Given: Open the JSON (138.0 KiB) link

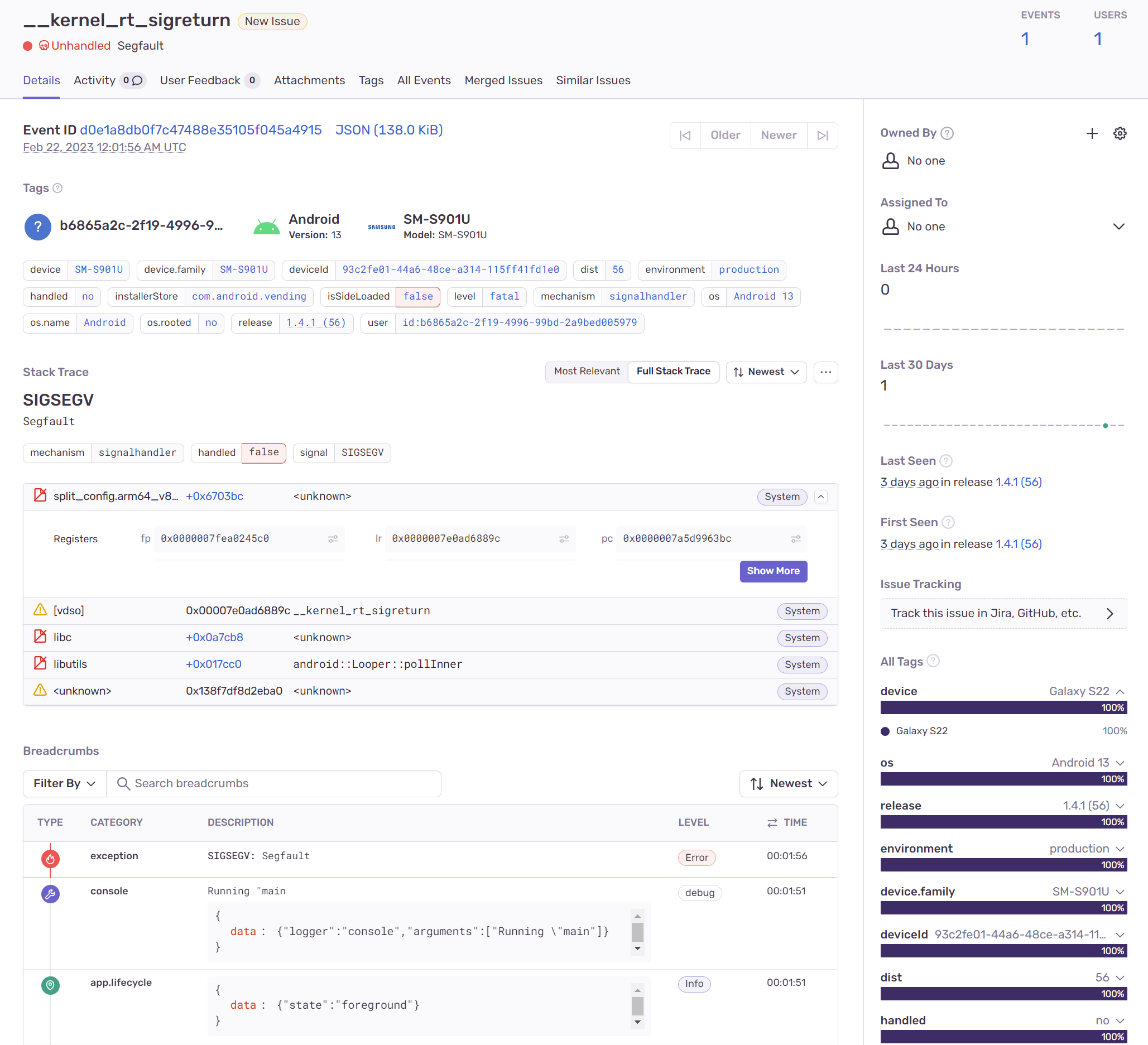Looking at the screenshot, I should 389,130.
